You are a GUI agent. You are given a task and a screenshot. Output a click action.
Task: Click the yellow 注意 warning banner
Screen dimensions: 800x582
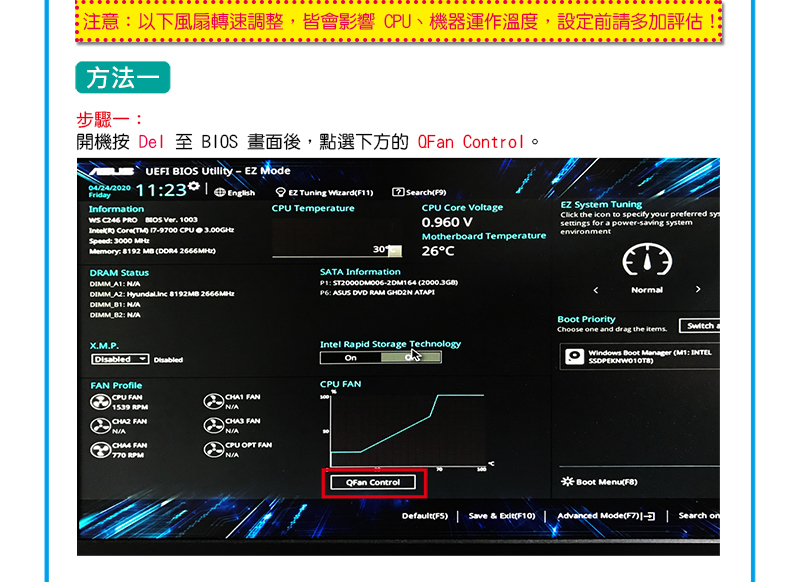pos(399,21)
